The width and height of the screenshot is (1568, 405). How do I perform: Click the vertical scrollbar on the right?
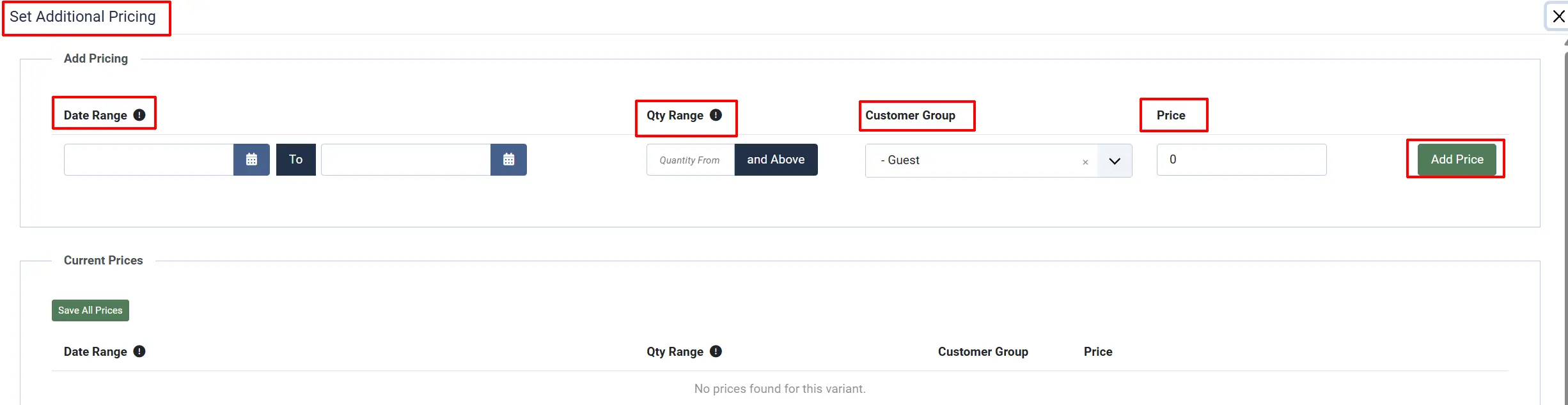point(1565,224)
